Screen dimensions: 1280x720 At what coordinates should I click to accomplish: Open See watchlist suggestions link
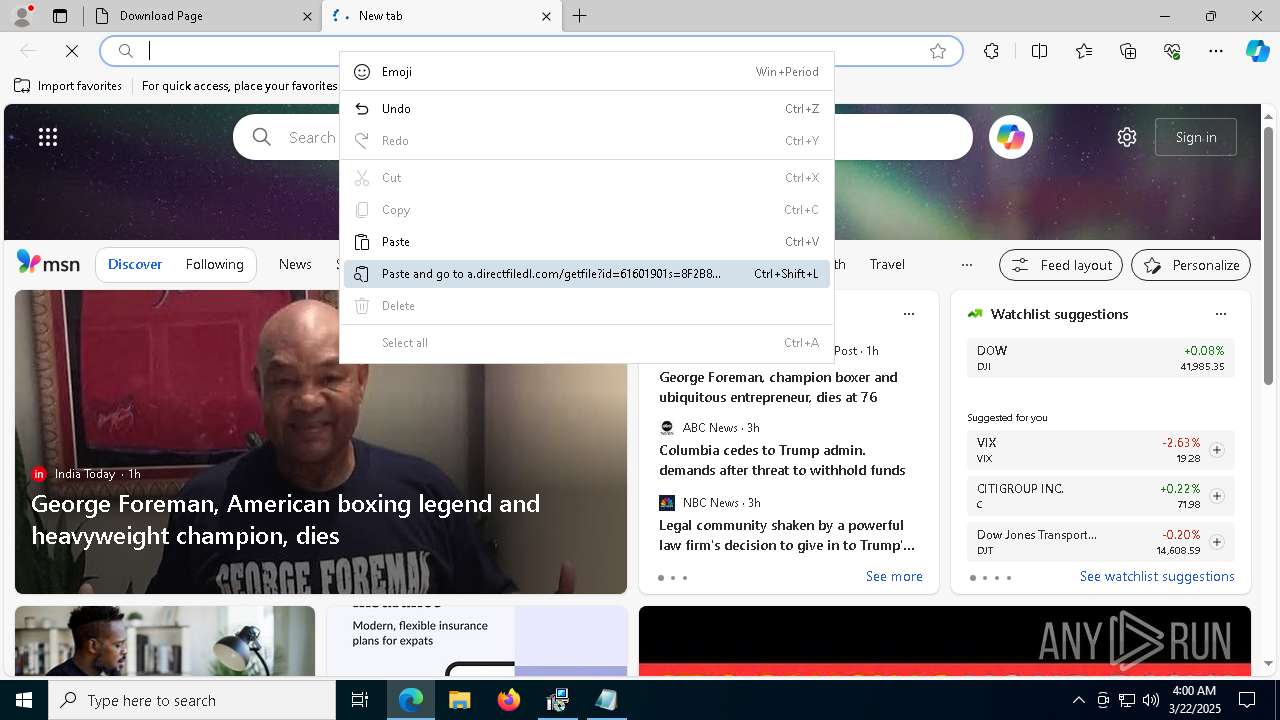tap(1157, 576)
